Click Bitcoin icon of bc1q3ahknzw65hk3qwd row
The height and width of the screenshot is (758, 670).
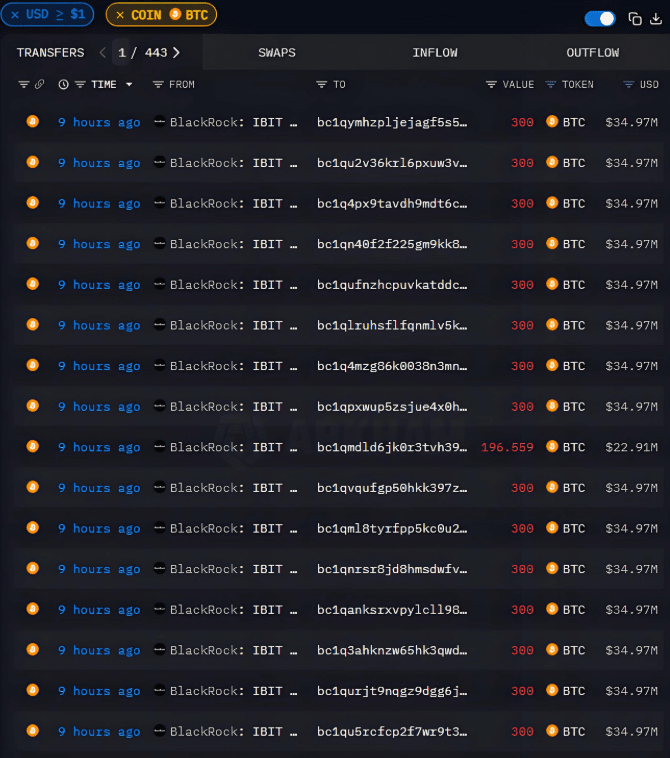pos(33,649)
